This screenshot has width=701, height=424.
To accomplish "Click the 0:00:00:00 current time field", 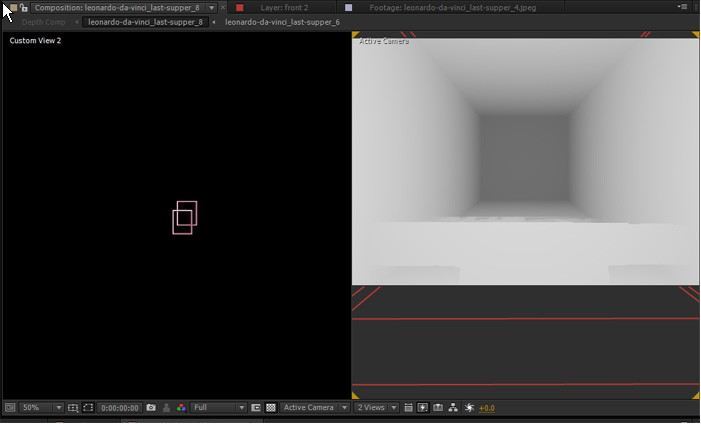I will (119, 408).
